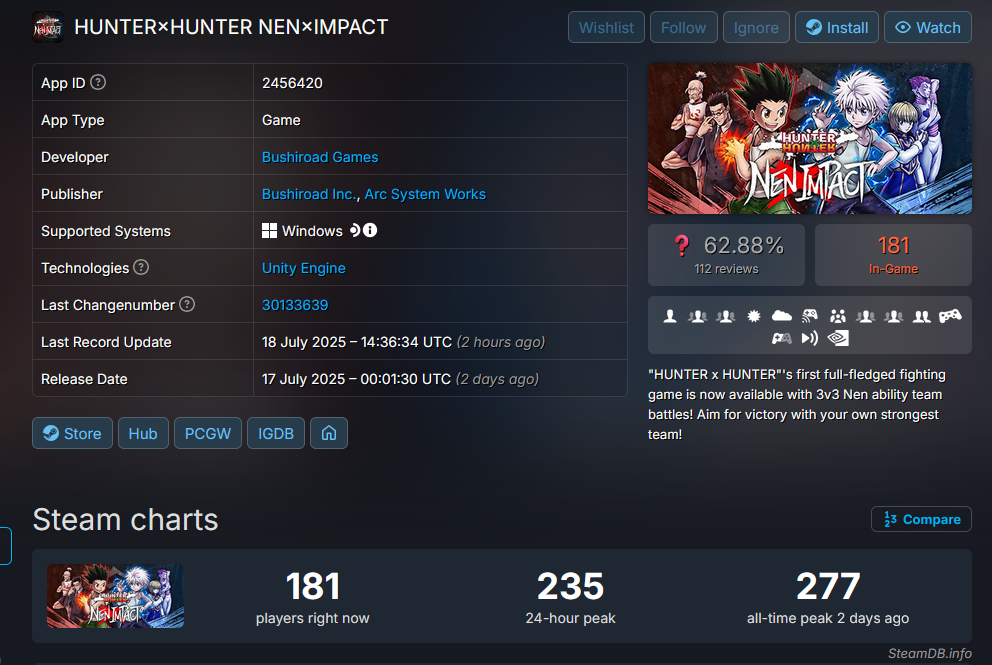Open the Steam Store page button
992x665 pixels.
pos(72,433)
